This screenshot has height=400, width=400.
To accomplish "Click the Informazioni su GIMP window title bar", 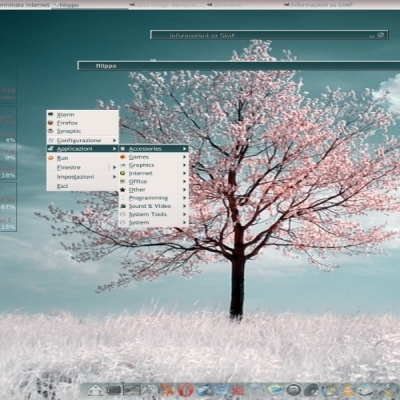I will (x=269, y=35).
